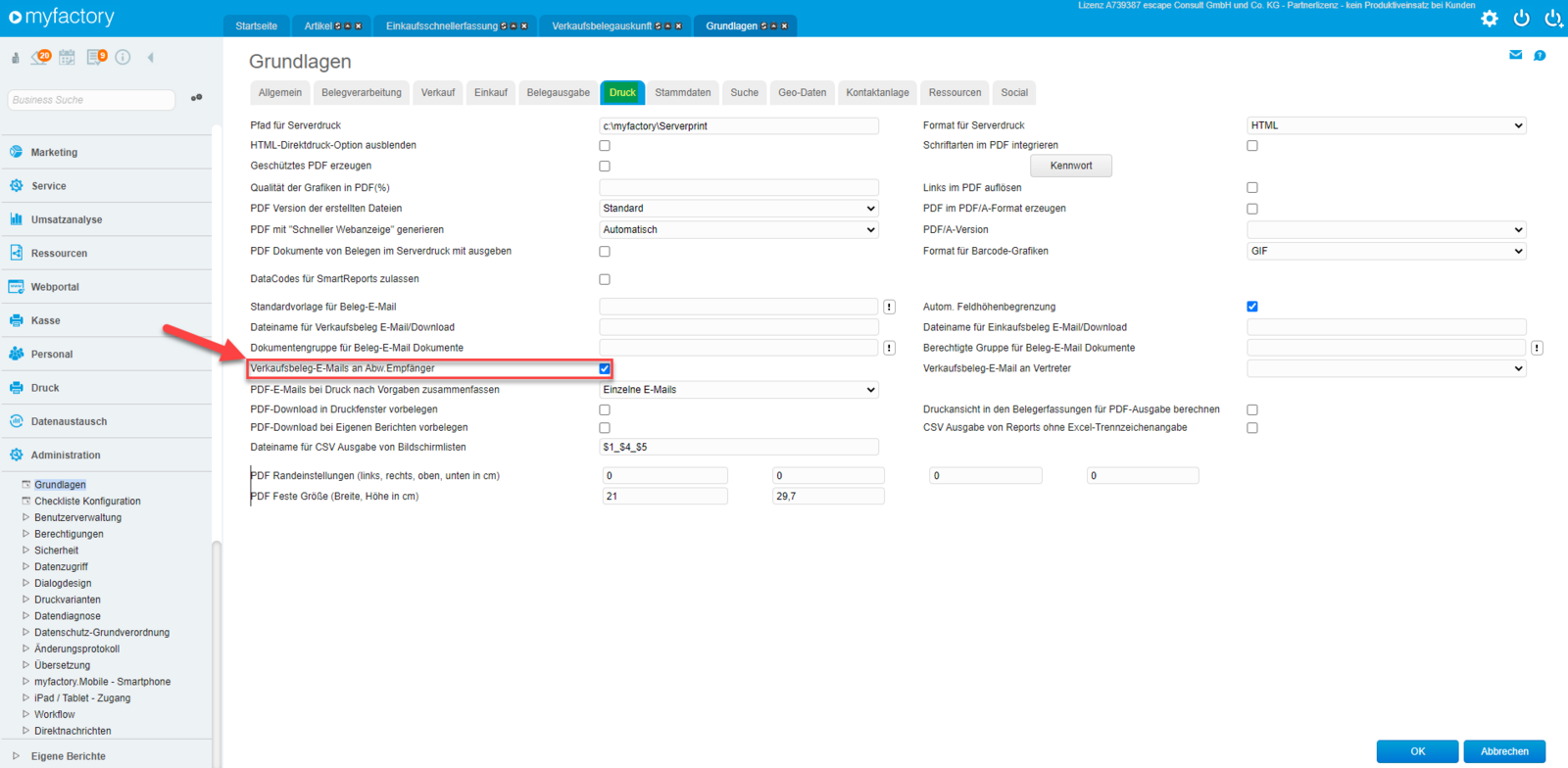1568x768 pixels.
Task: Open Schneller Webanzeige dropdown showing Automatisch
Action: tap(739, 229)
